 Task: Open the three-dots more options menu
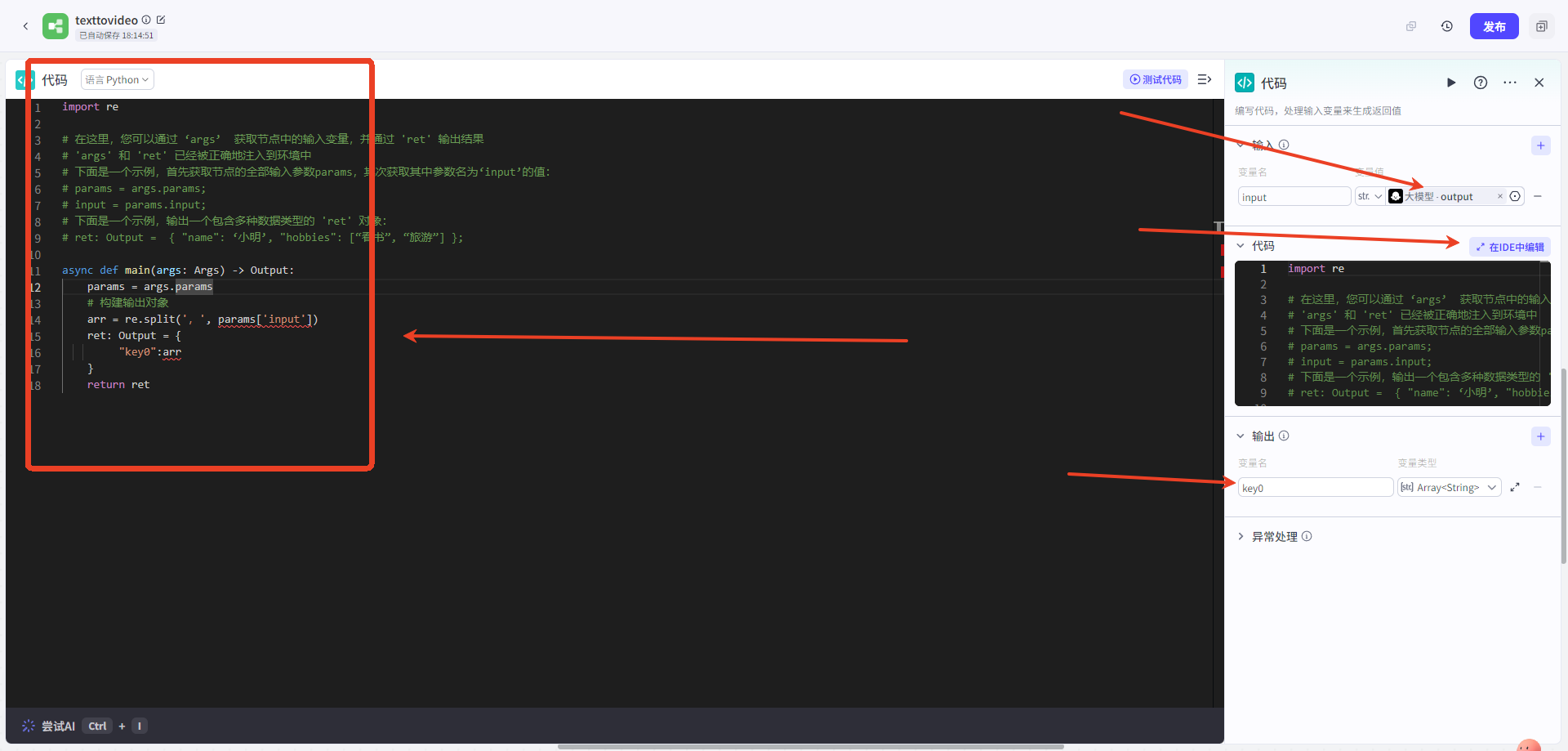pos(1509,83)
